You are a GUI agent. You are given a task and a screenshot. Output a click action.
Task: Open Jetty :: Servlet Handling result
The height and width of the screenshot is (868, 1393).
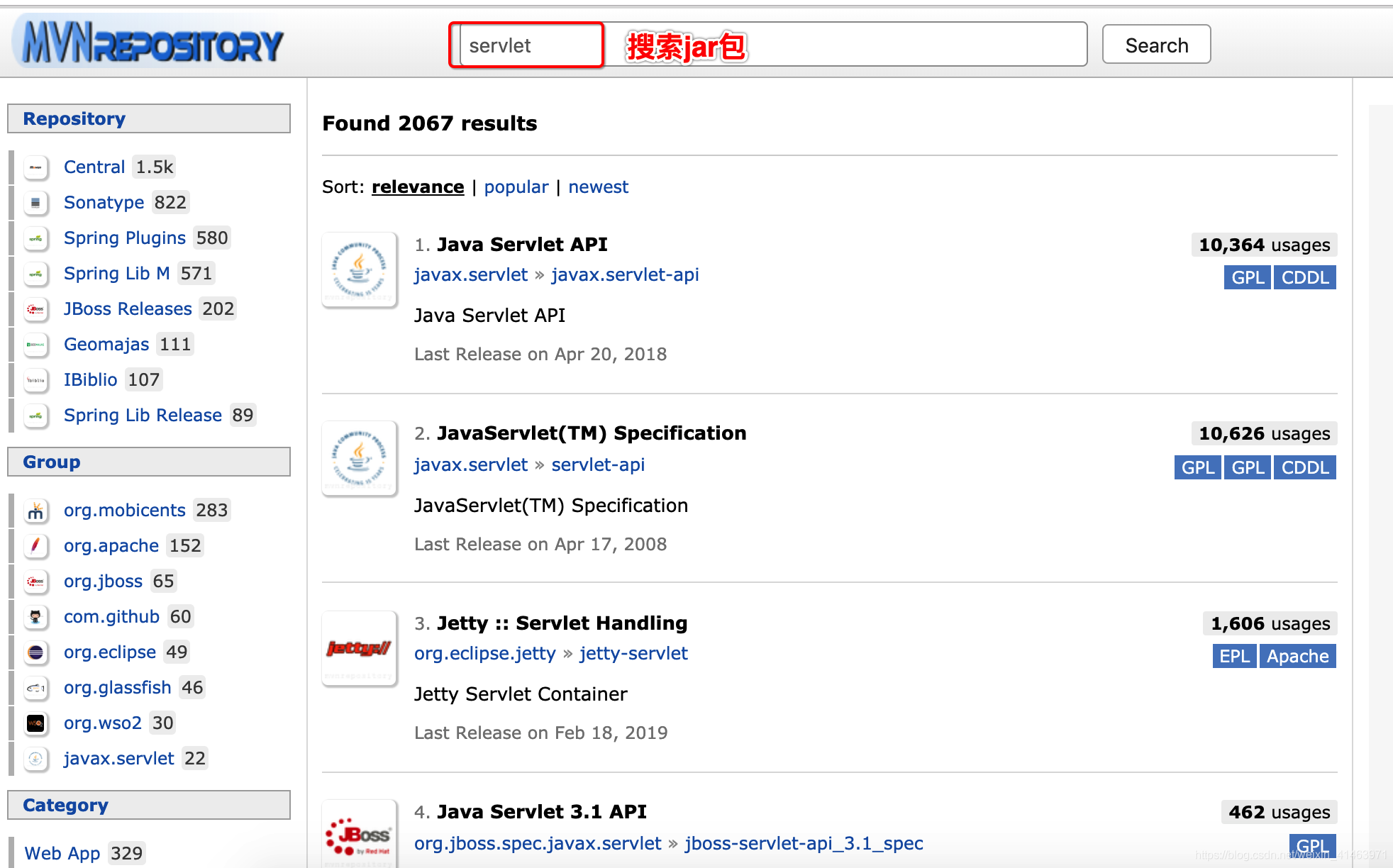[562, 623]
